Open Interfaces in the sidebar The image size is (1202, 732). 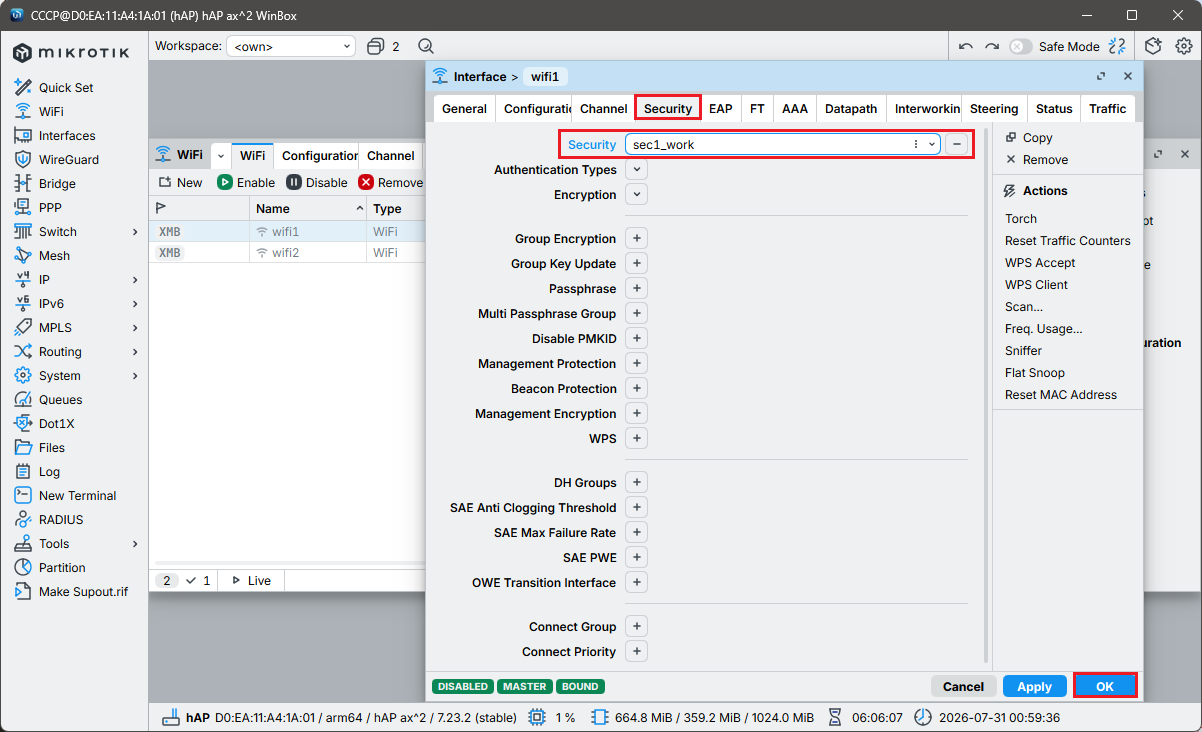coord(67,135)
